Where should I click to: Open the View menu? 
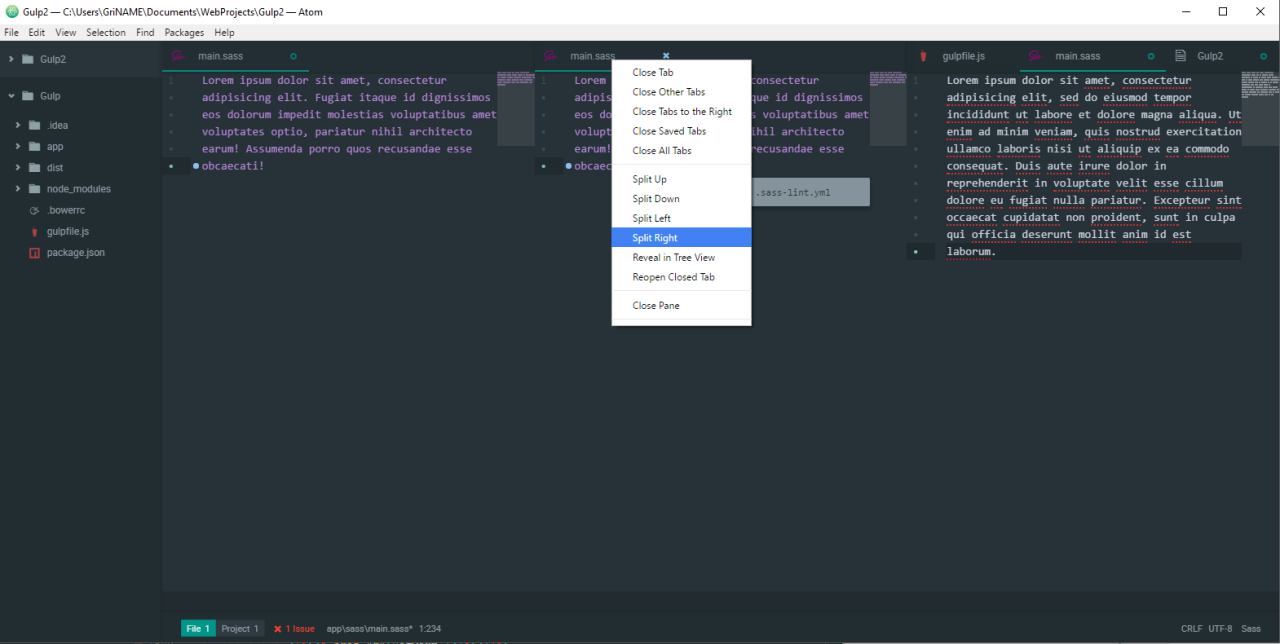click(x=65, y=33)
